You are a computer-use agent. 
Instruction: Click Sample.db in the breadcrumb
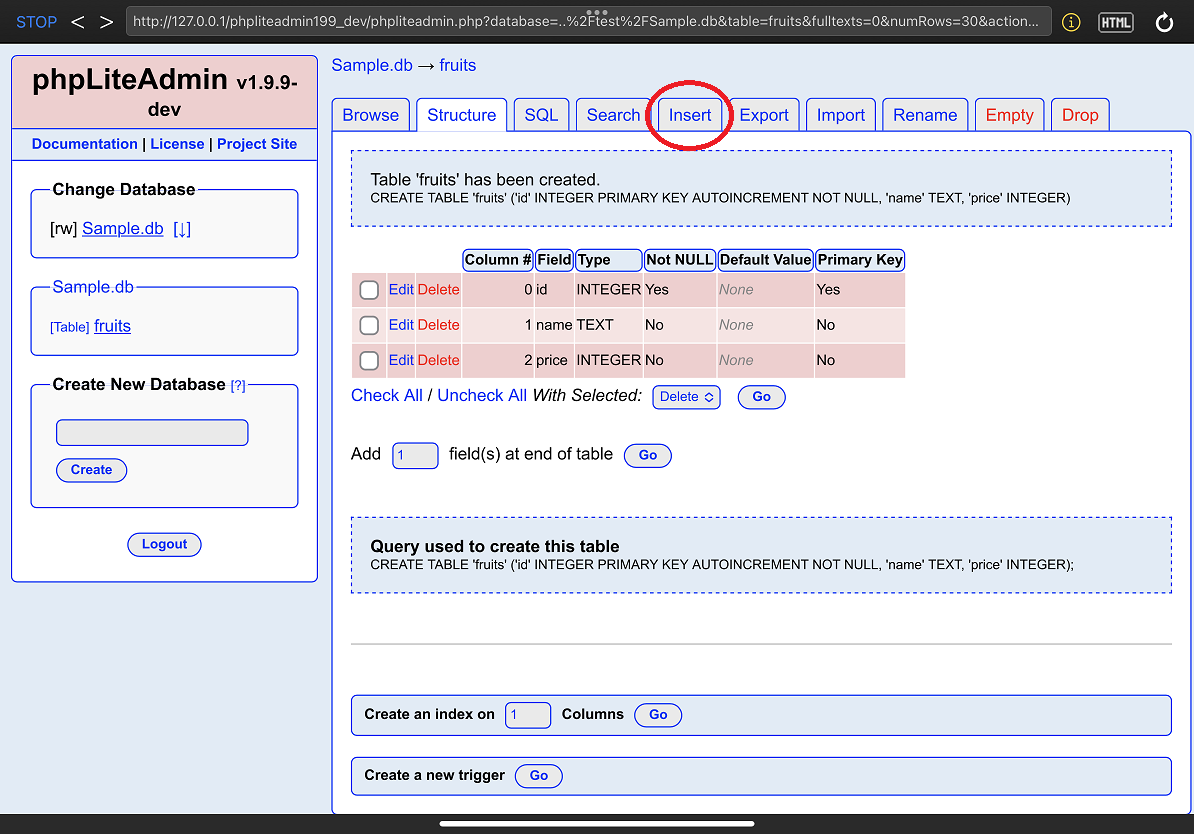[x=372, y=66]
